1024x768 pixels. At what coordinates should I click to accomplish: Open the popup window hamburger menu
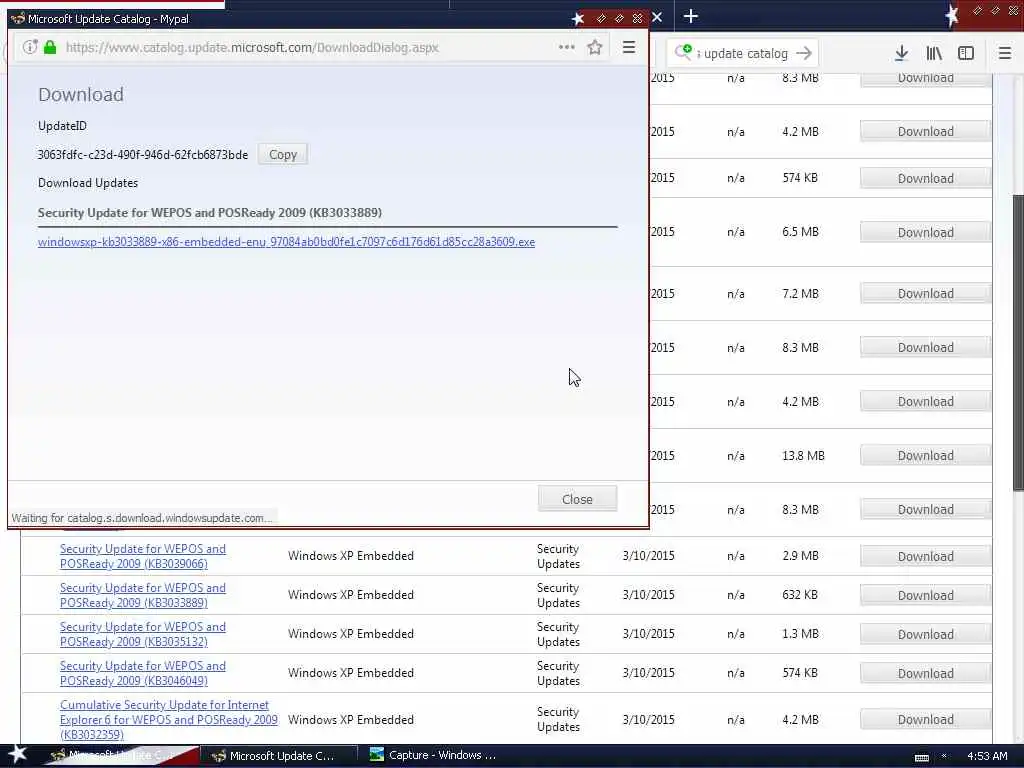tap(629, 47)
